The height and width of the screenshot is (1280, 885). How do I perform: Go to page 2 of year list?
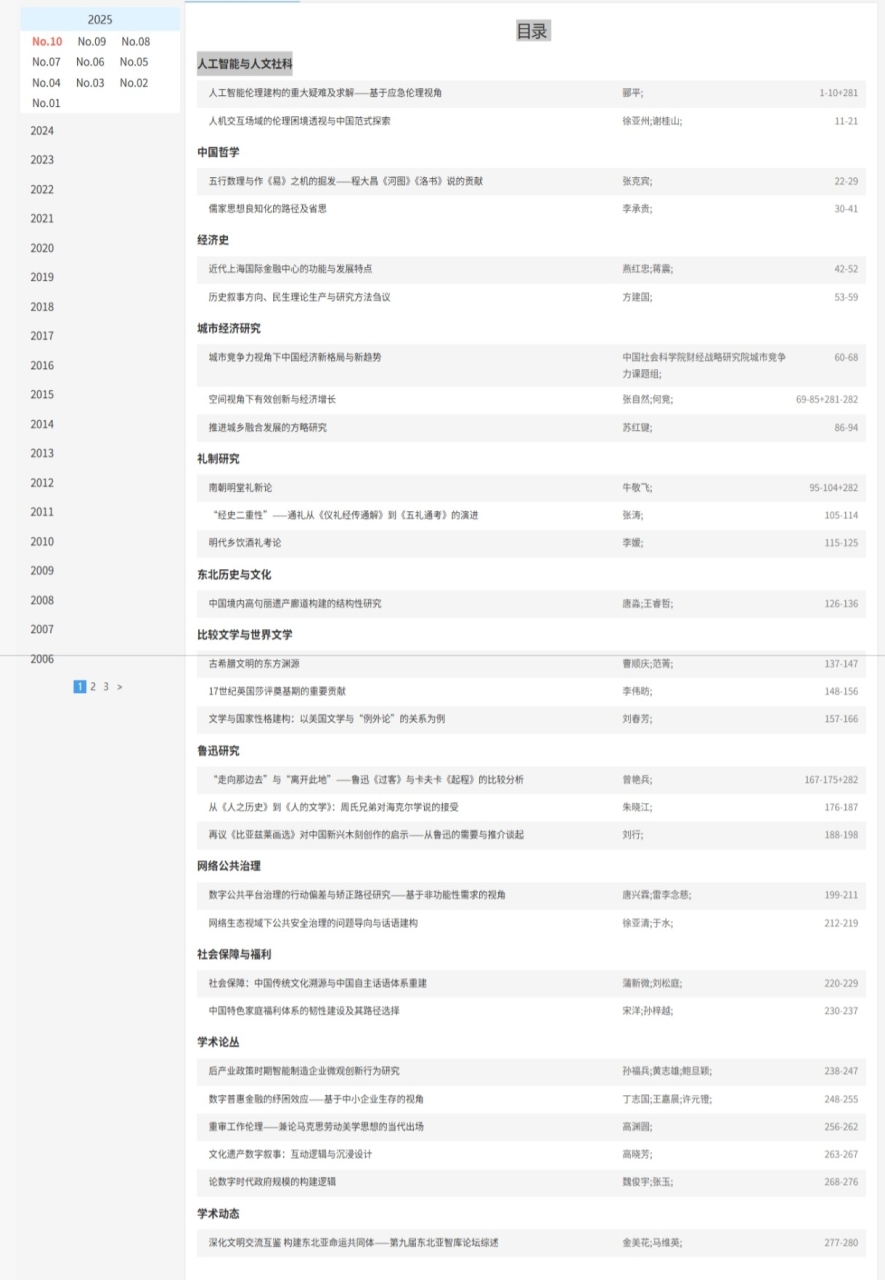(93, 687)
